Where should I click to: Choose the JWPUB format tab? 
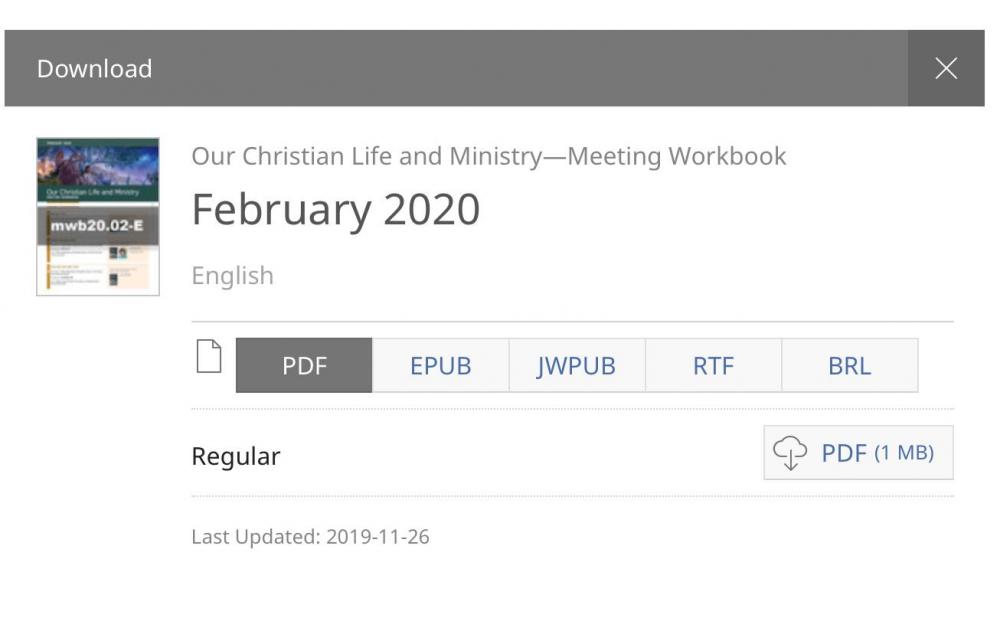click(576, 366)
